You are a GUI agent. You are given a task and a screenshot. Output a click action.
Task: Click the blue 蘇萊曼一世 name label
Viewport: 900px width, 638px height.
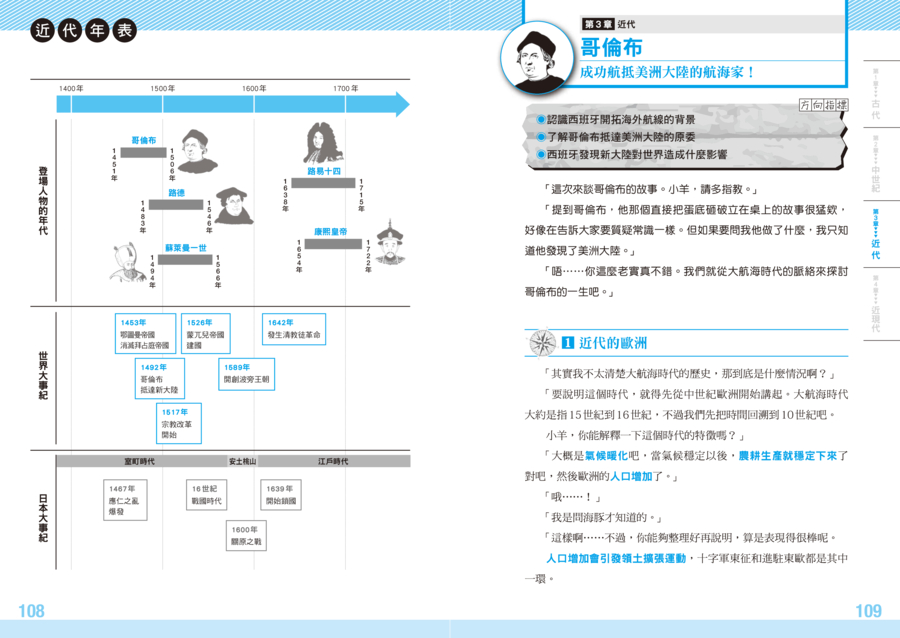pos(185,248)
